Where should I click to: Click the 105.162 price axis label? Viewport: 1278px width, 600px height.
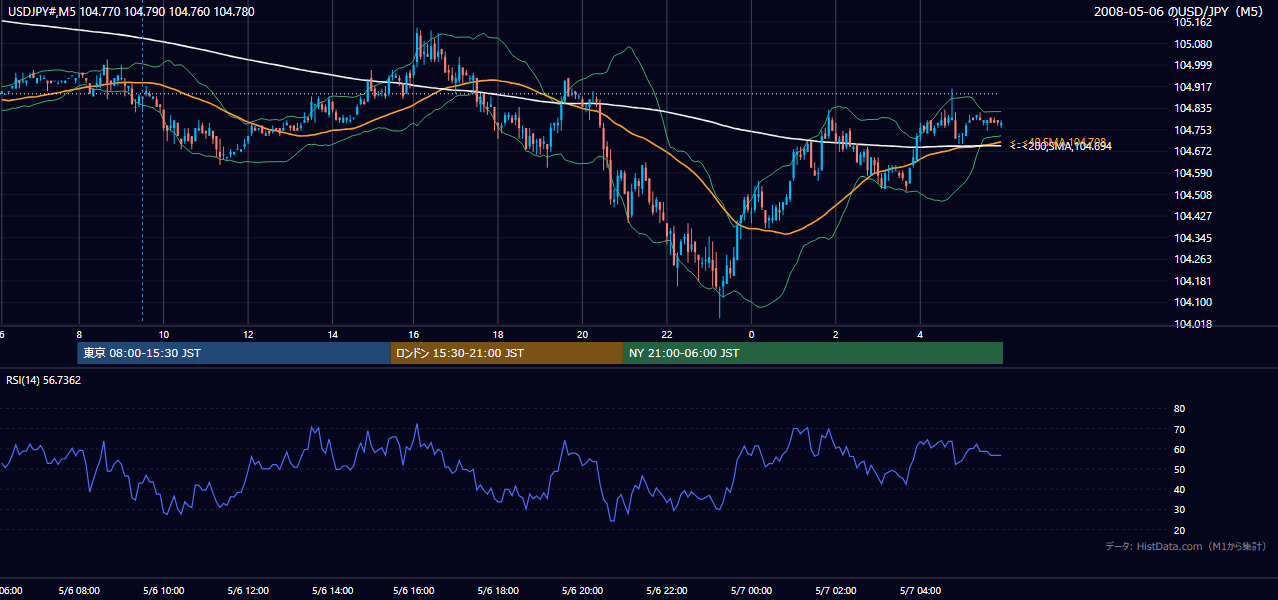[x=1192, y=22]
